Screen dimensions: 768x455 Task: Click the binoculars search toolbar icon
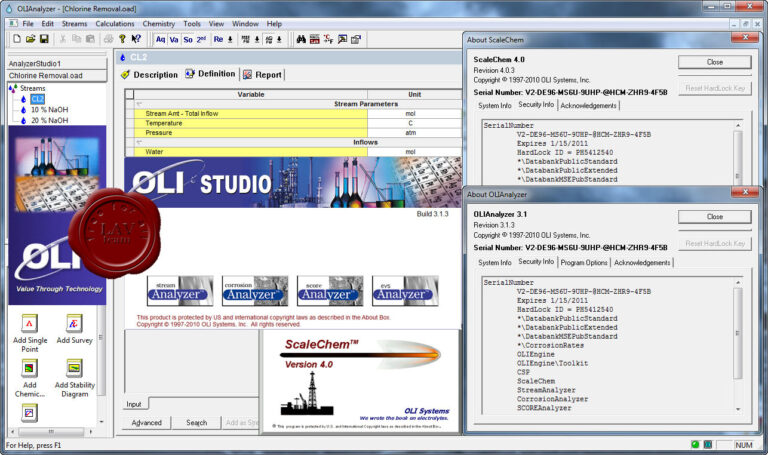(x=301, y=39)
